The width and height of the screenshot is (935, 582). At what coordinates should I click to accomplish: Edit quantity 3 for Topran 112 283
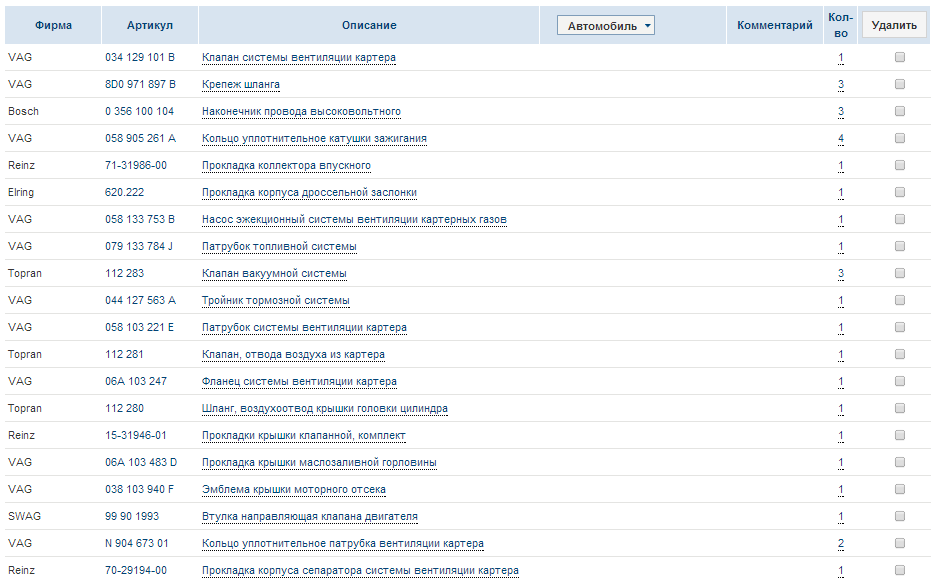(841, 274)
